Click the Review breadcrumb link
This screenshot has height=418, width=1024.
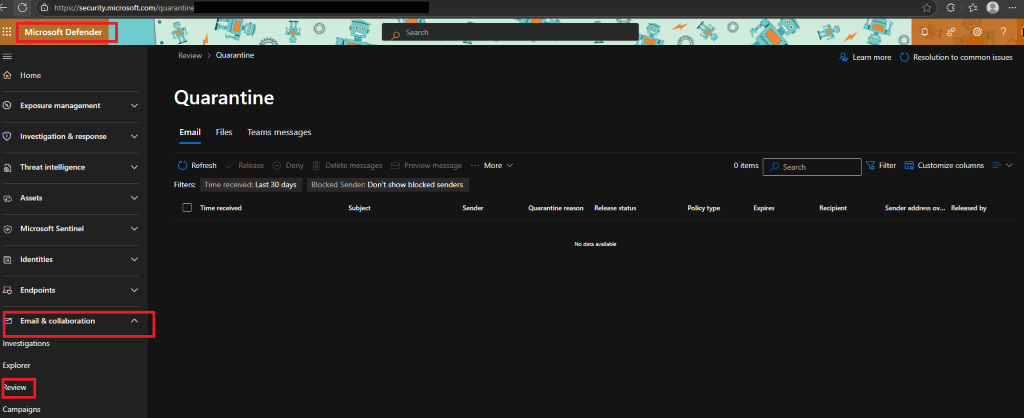click(x=189, y=56)
